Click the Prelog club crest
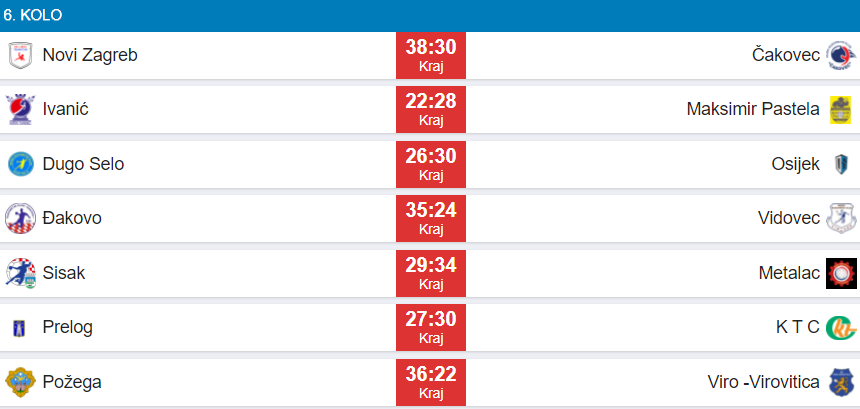 20,327
